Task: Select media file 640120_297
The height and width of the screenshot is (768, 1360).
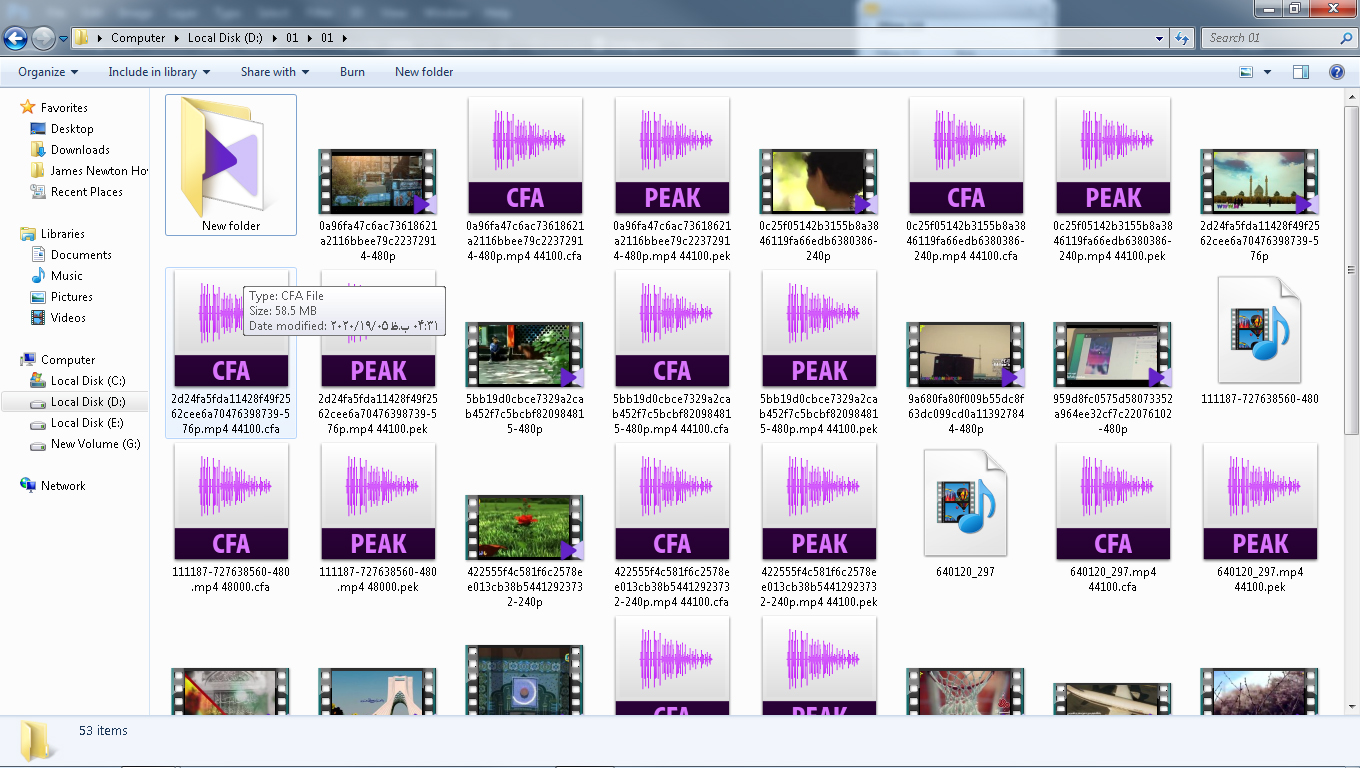Action: click(966, 504)
